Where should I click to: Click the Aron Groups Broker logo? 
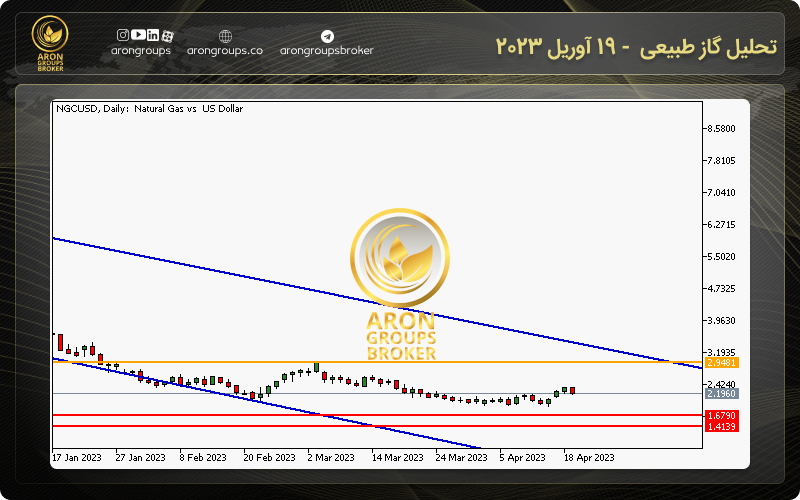pos(49,43)
